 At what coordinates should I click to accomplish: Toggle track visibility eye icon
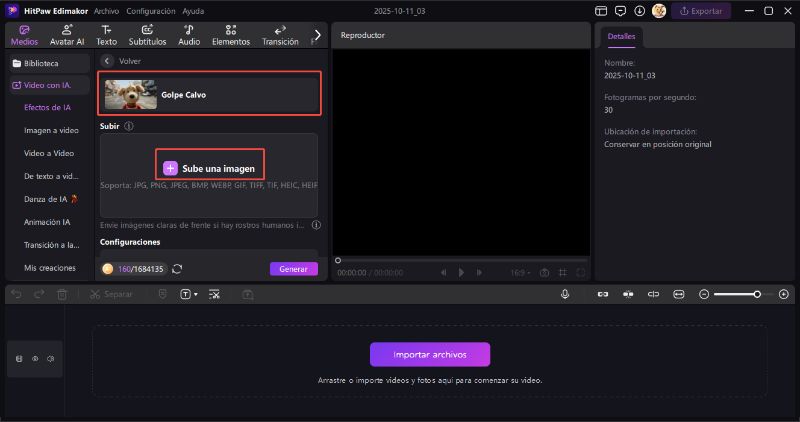click(35, 358)
